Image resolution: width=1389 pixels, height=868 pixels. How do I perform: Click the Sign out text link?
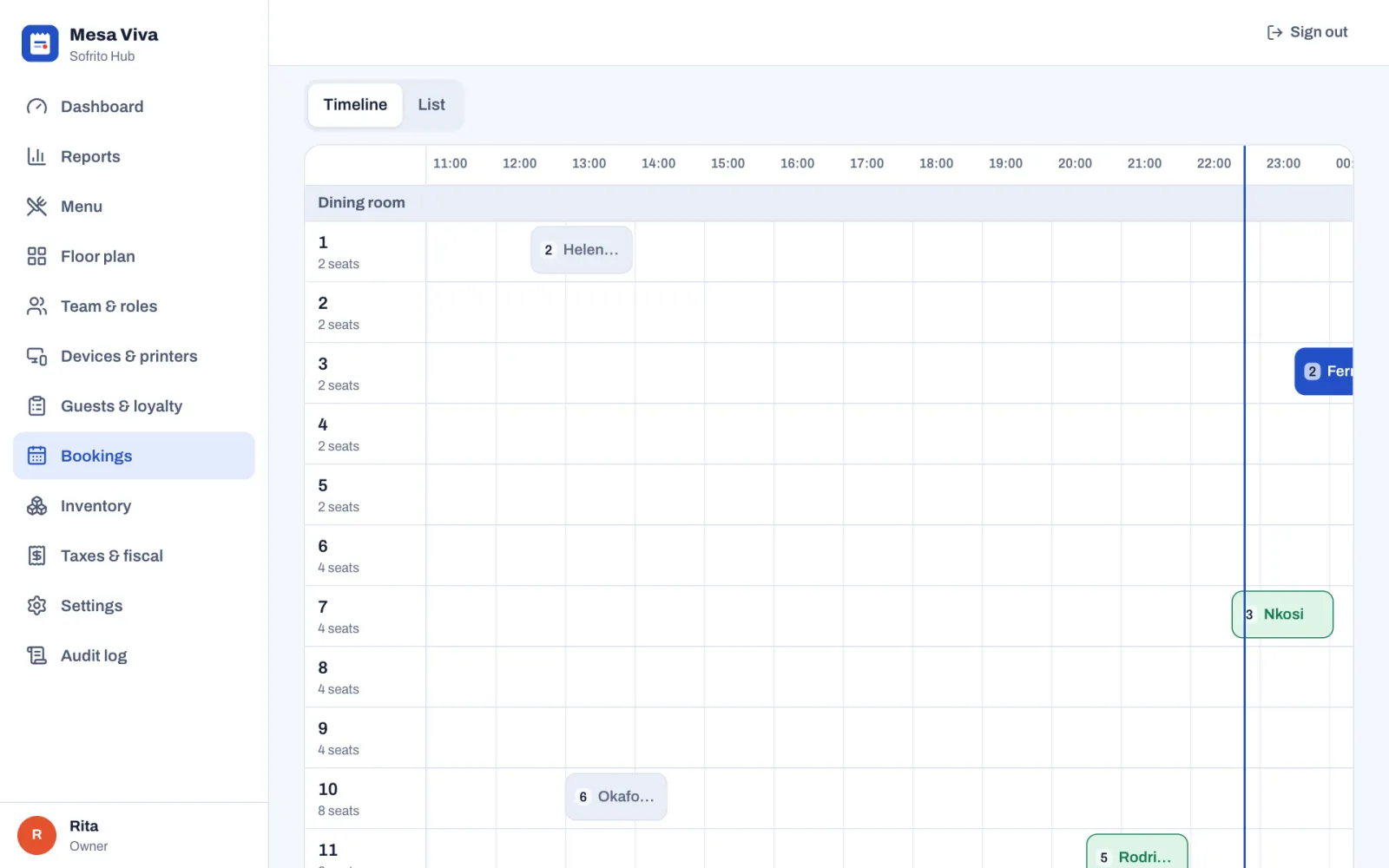click(x=1319, y=32)
